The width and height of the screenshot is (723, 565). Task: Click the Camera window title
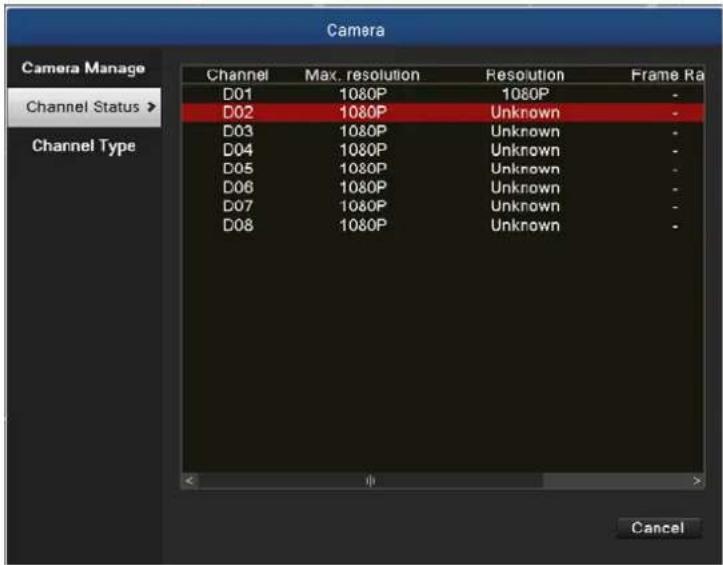click(x=356, y=30)
